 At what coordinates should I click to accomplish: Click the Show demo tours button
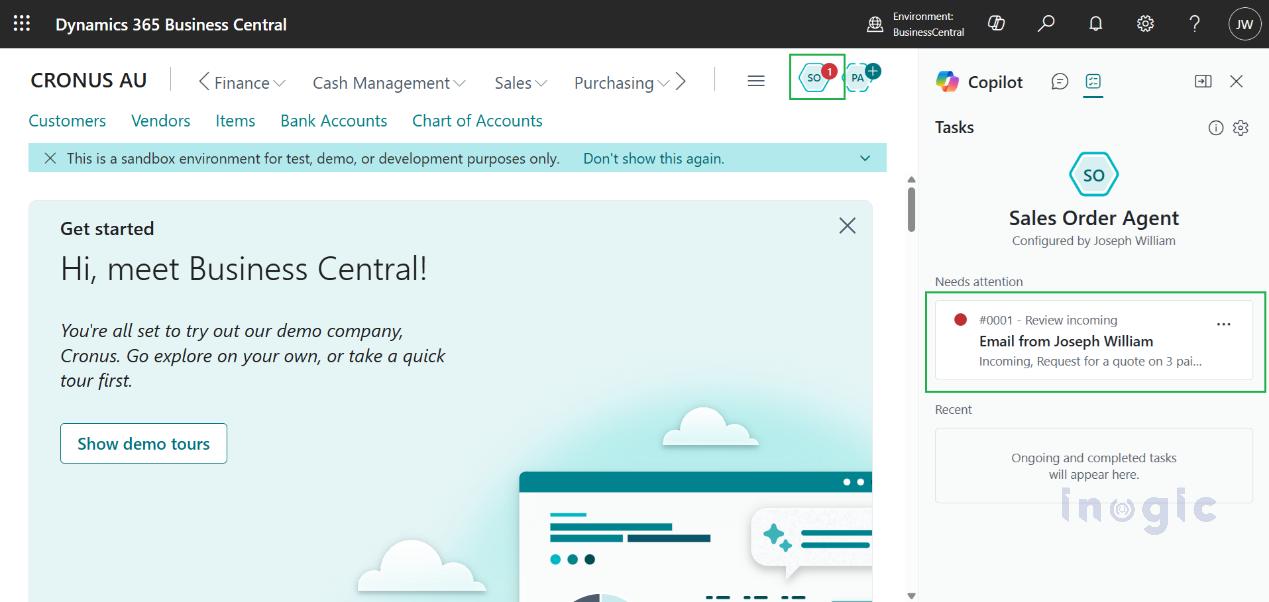143,443
